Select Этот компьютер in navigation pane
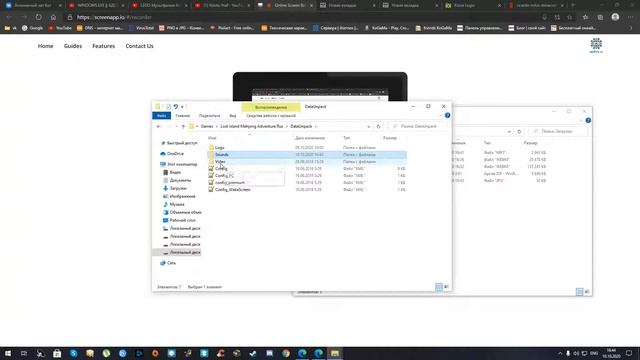This screenshot has width=640, height=360. 179,164
